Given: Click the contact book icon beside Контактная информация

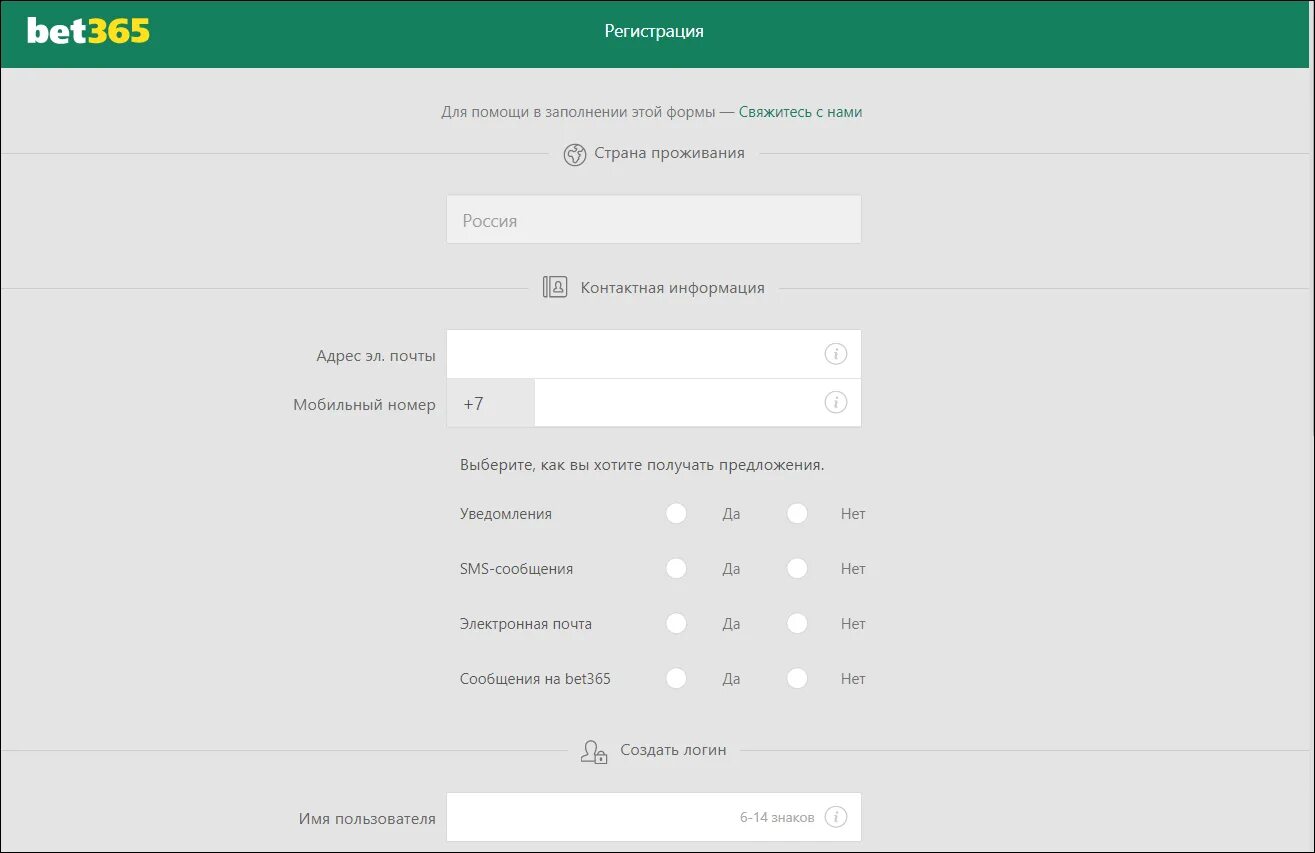Looking at the screenshot, I should click(555, 288).
